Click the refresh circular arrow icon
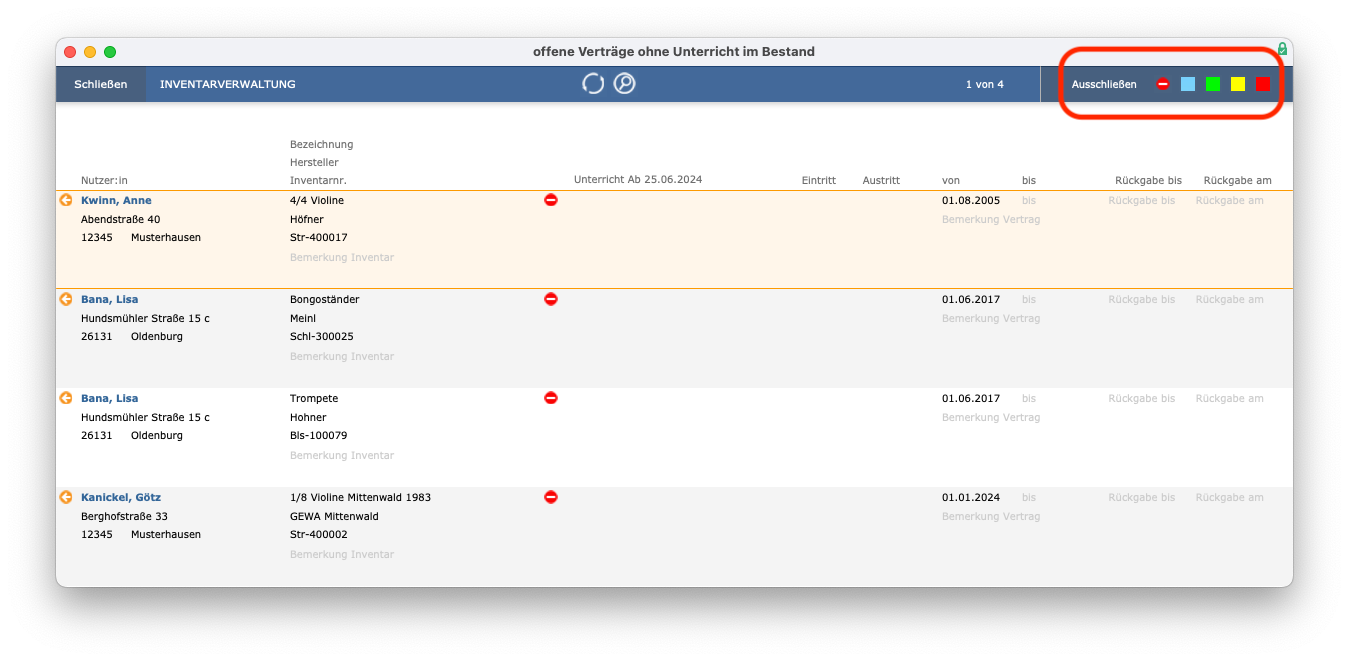Screen dimensions: 1349x661 (593, 84)
